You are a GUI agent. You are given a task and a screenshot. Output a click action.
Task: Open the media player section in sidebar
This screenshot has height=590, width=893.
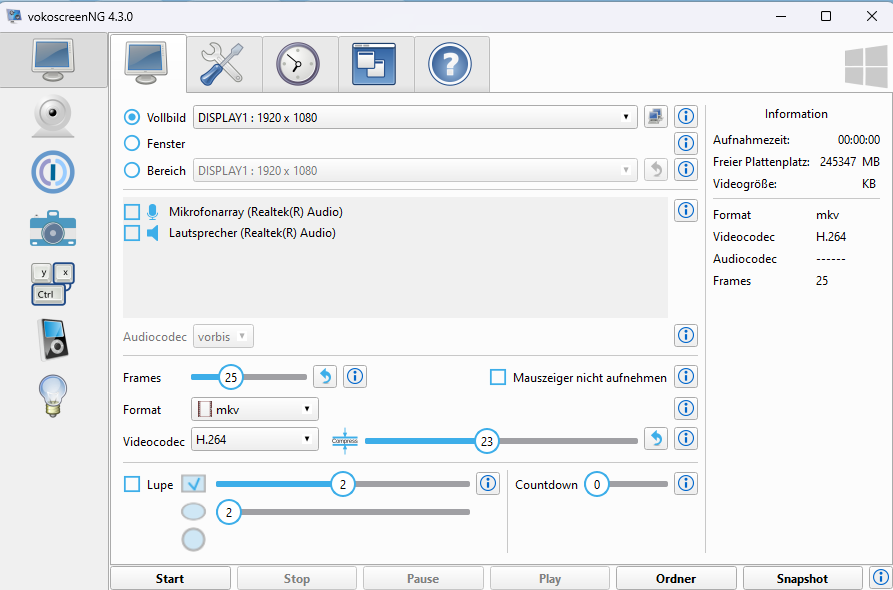pos(53,340)
